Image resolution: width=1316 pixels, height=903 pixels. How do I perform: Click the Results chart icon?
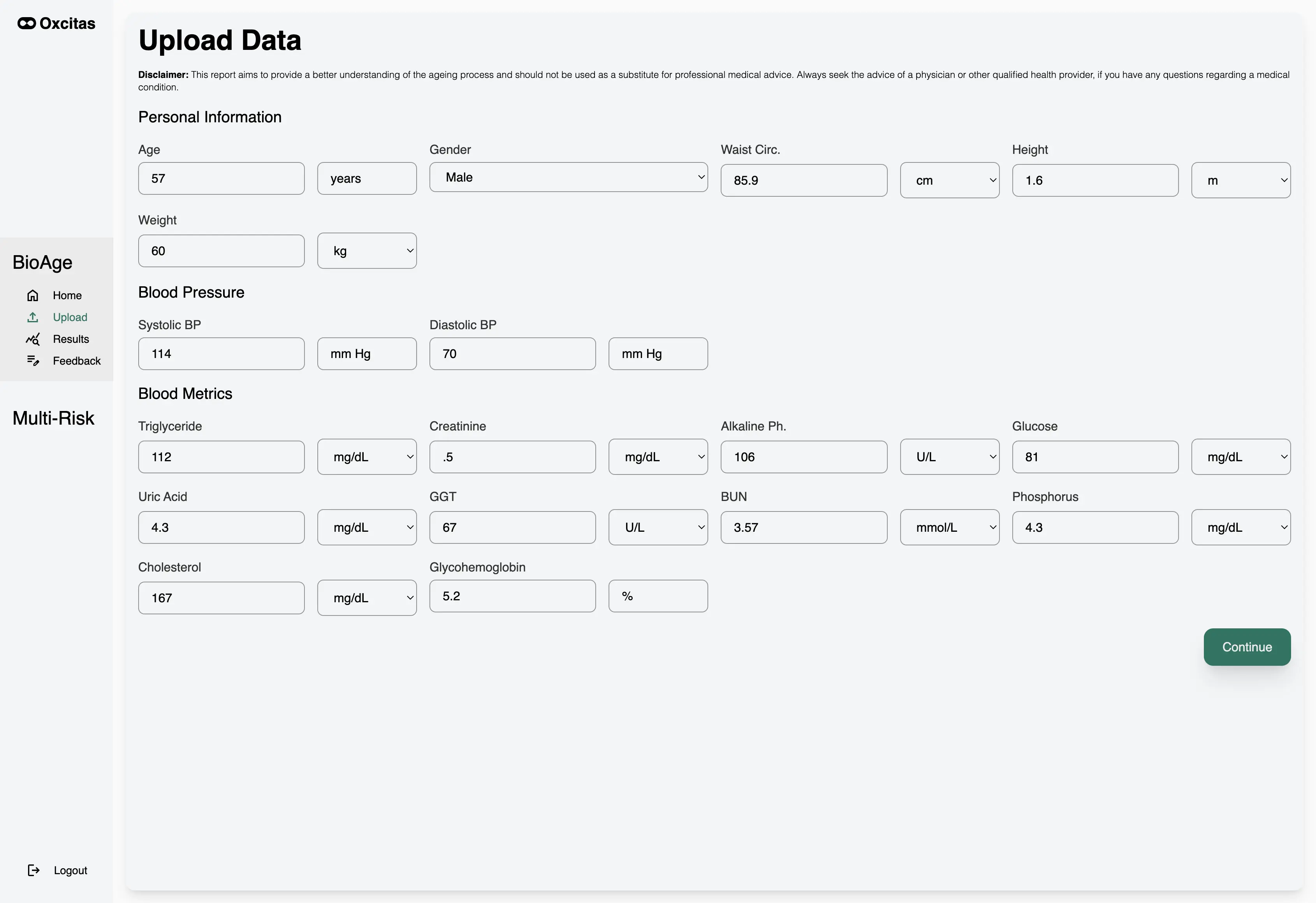click(x=33, y=339)
